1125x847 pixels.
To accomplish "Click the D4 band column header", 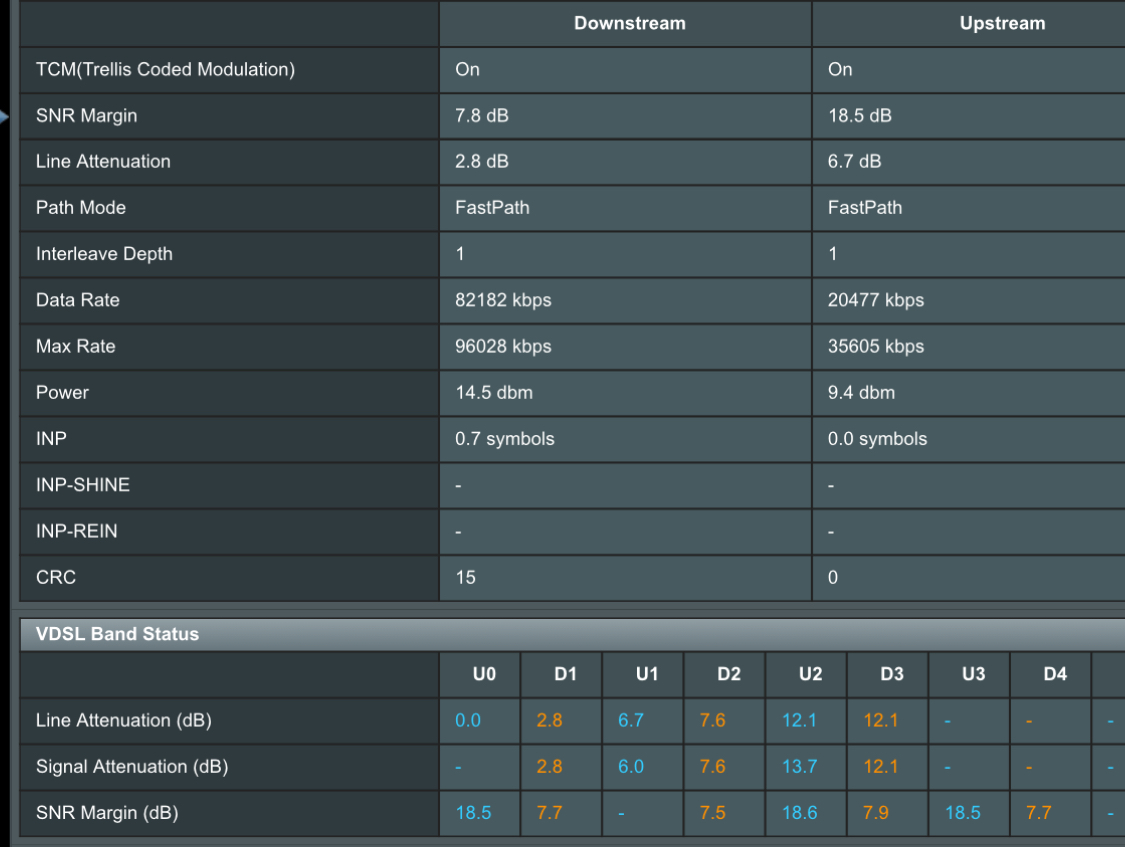I will 1055,674.
